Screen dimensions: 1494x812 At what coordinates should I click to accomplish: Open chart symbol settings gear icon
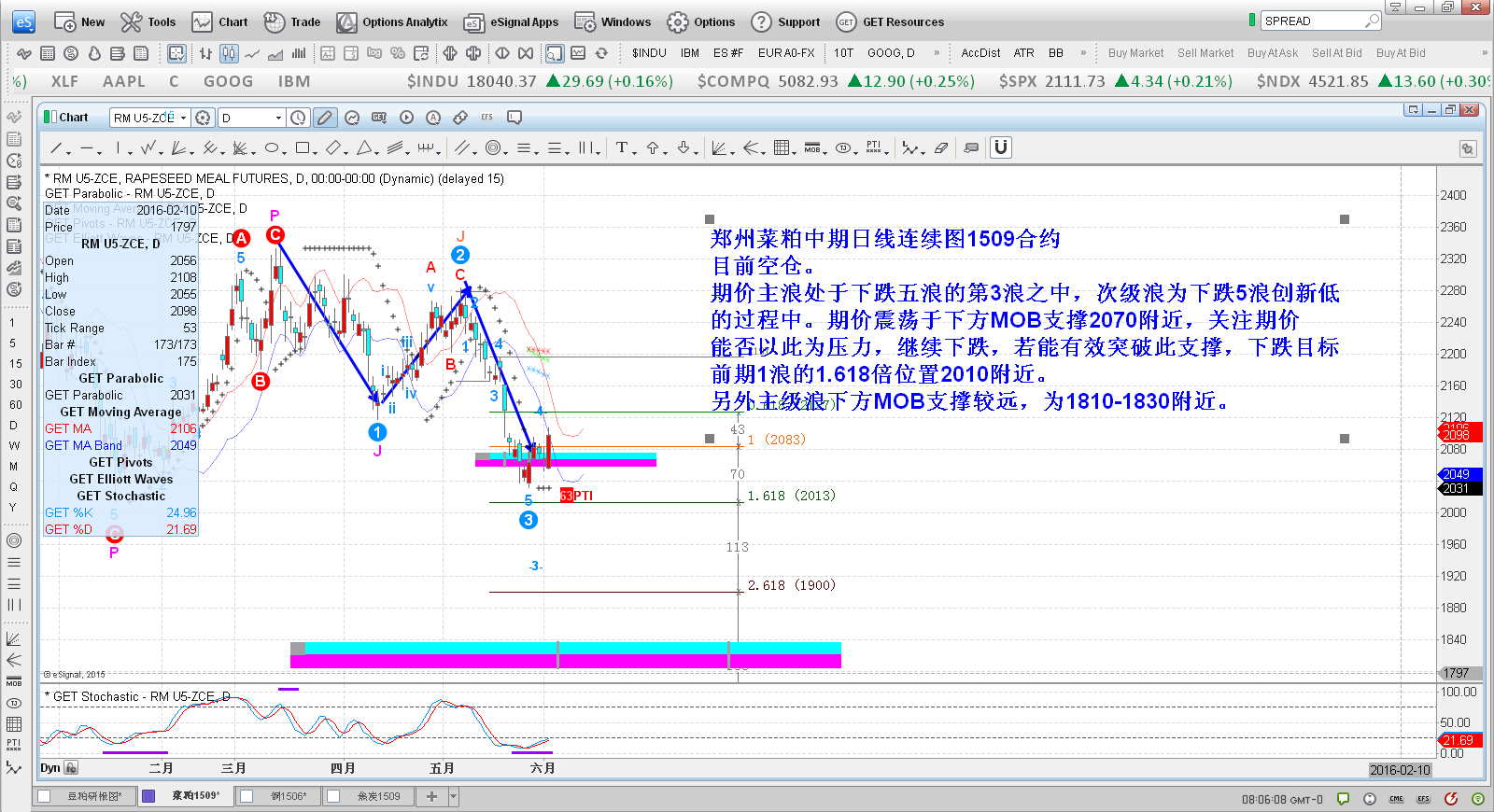pyautogui.click(x=203, y=118)
